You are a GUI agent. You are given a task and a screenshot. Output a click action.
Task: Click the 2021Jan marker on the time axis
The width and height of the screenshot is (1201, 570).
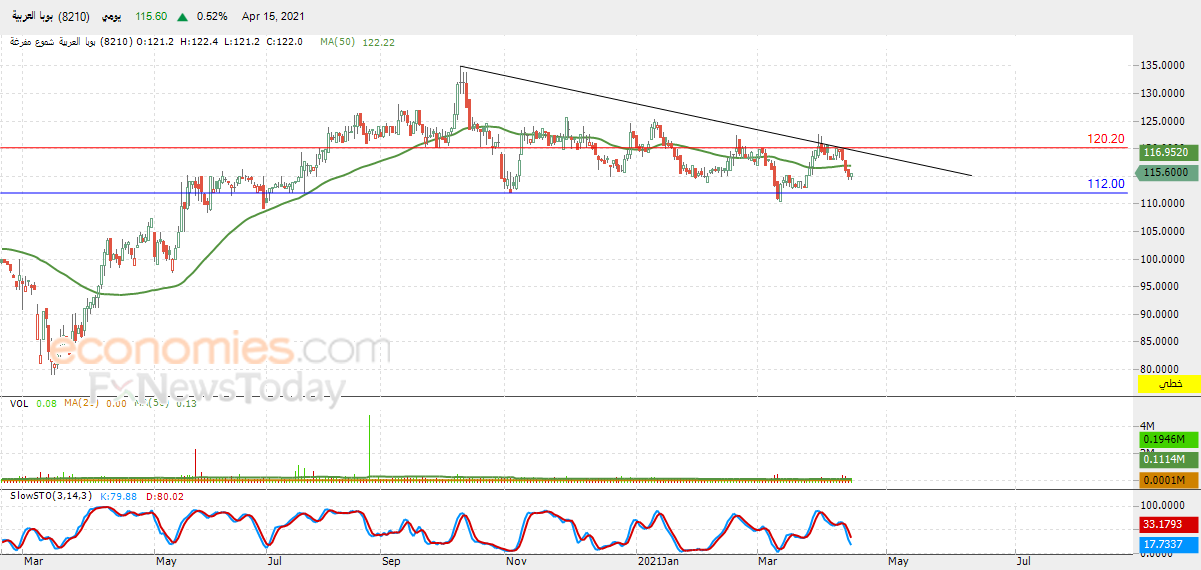tap(658, 562)
